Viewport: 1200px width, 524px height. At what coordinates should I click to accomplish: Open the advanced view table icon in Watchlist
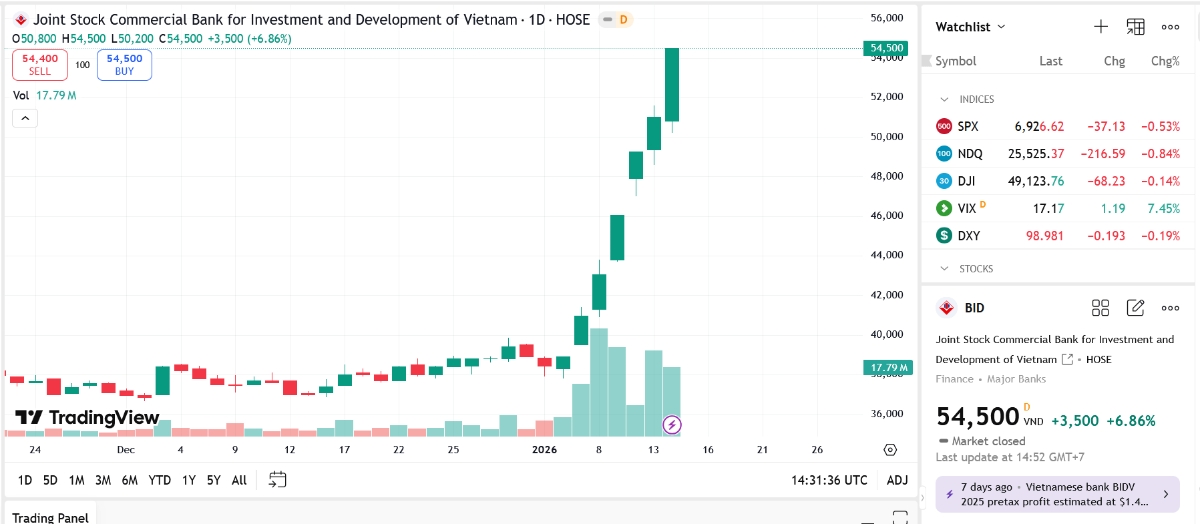click(1135, 27)
